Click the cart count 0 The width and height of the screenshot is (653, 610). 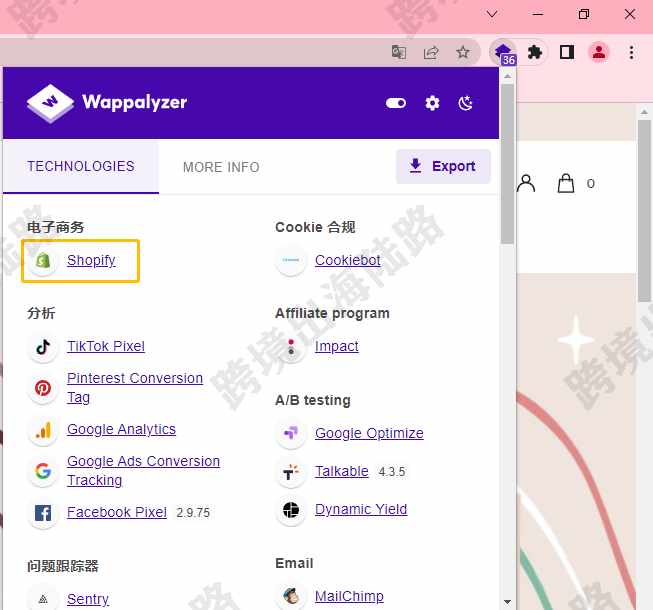pyautogui.click(x=591, y=184)
